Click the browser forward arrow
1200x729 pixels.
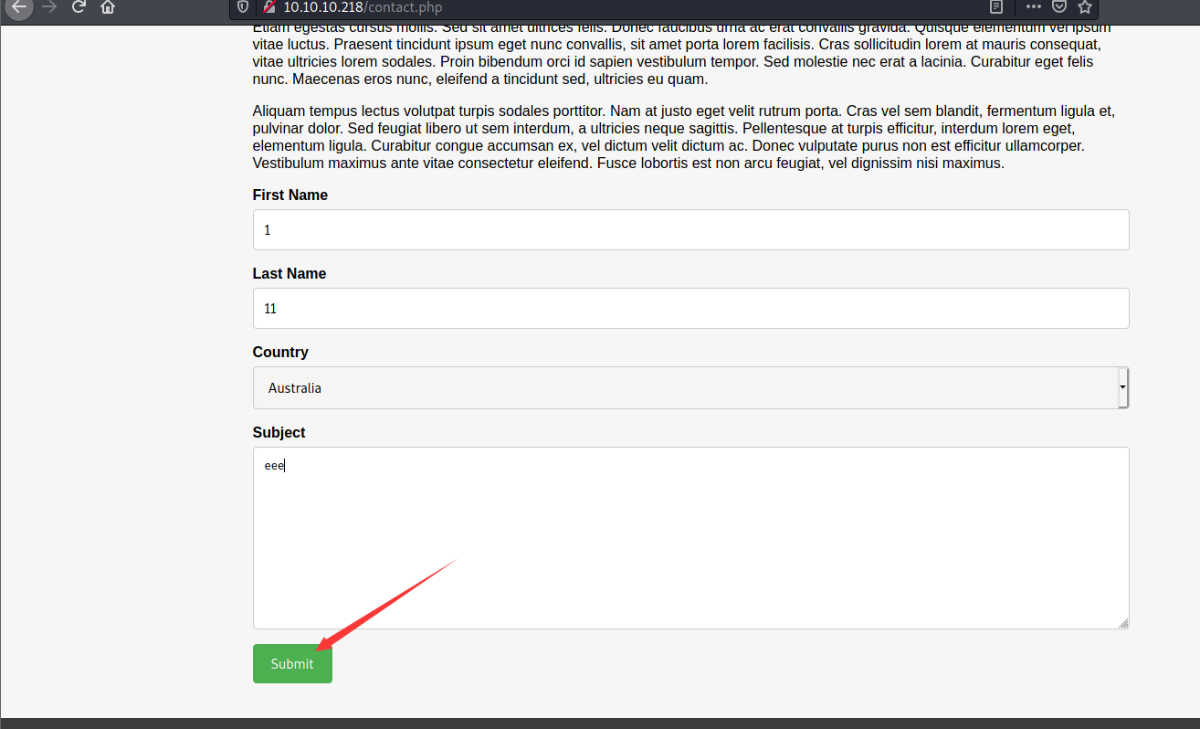(49, 7)
